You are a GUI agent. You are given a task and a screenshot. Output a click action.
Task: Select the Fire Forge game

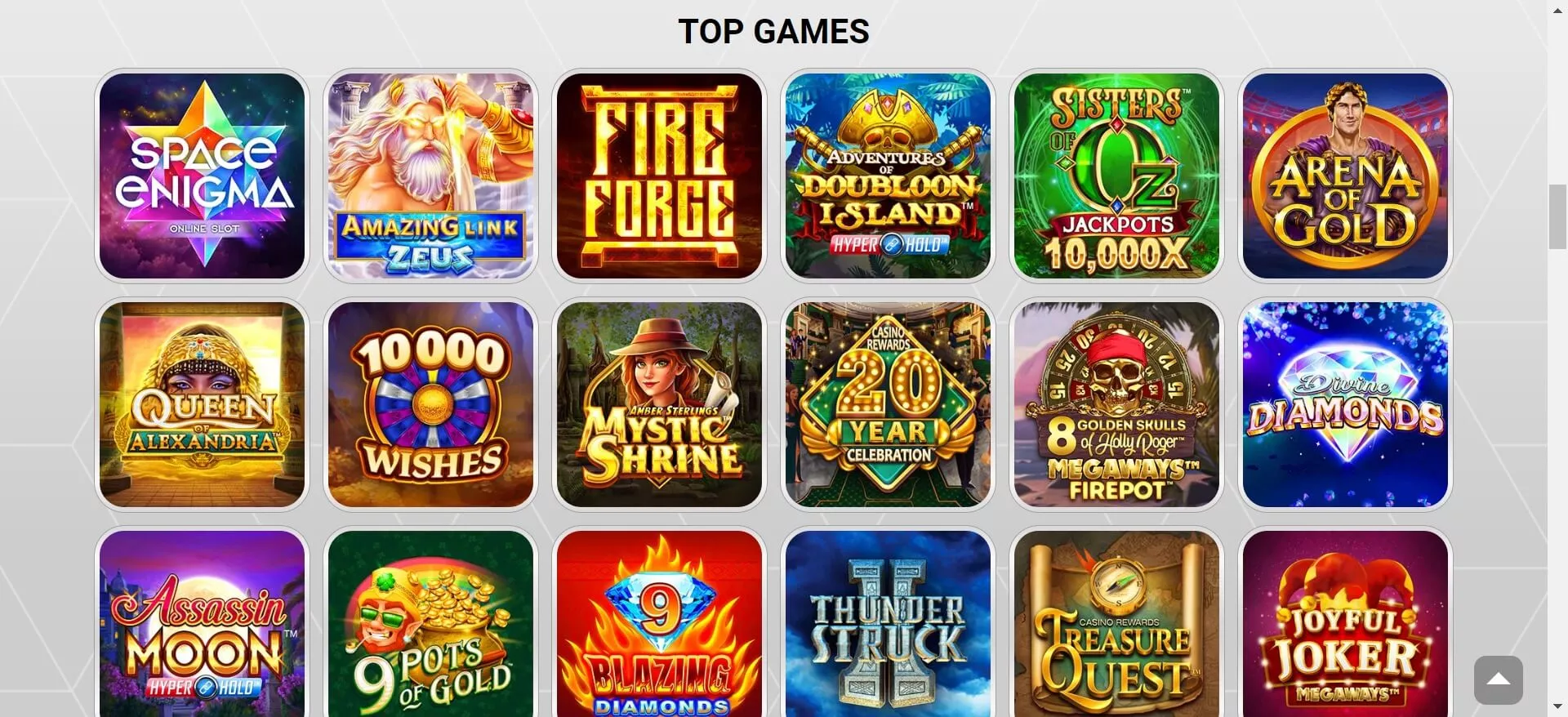pyautogui.click(x=659, y=176)
